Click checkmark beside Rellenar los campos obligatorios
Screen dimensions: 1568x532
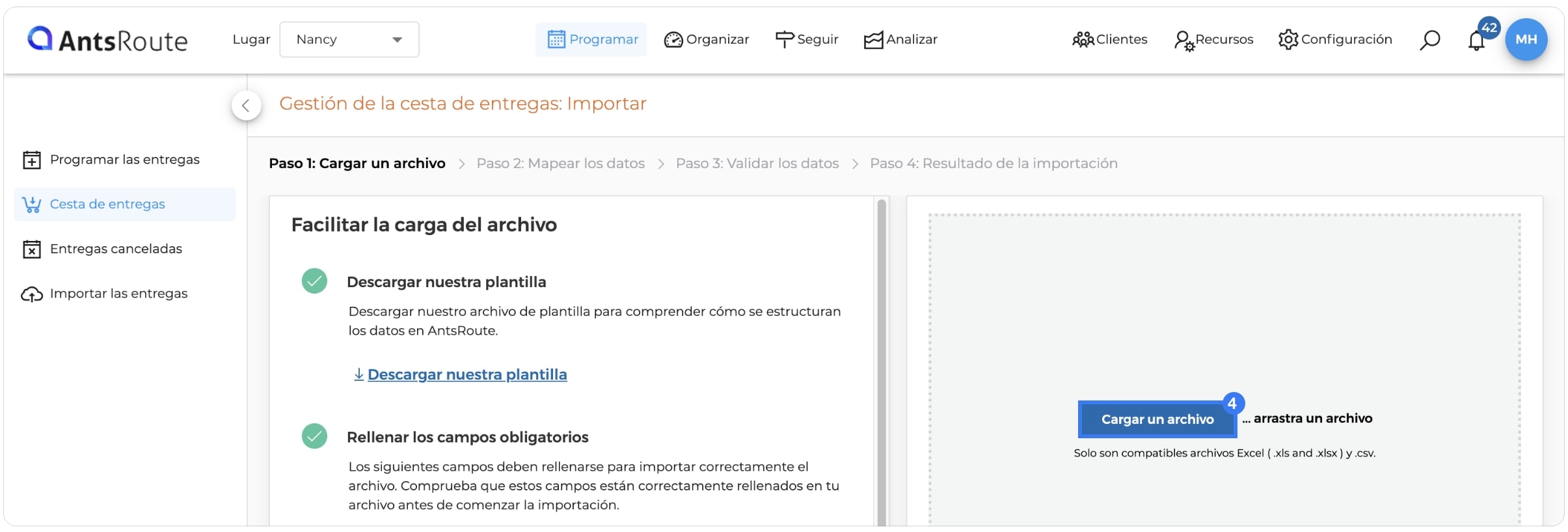coord(314,436)
